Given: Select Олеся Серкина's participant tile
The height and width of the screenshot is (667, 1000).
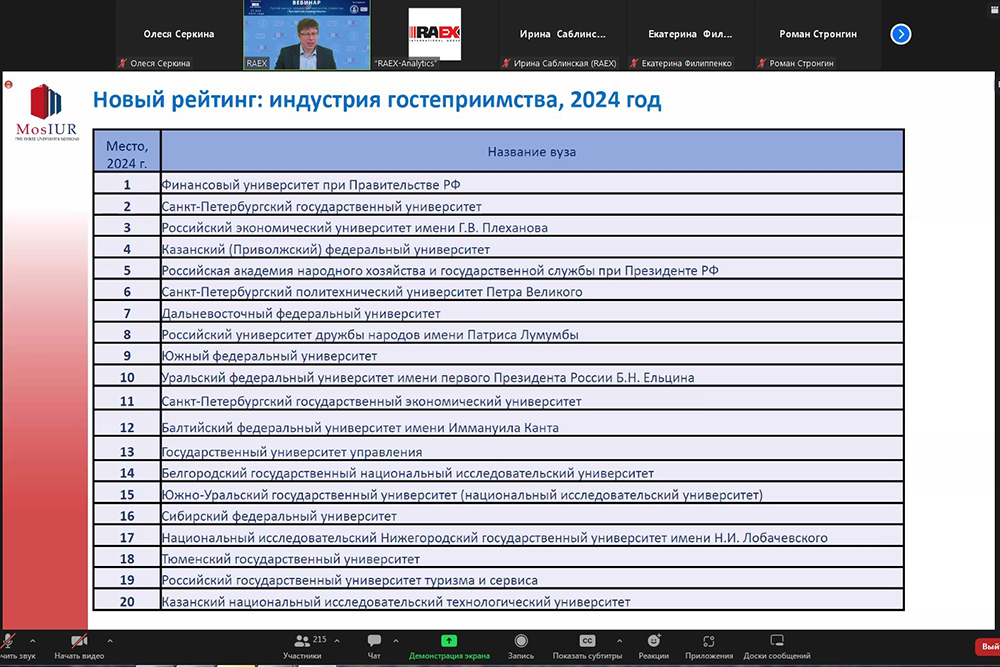Looking at the screenshot, I should coord(179,35).
